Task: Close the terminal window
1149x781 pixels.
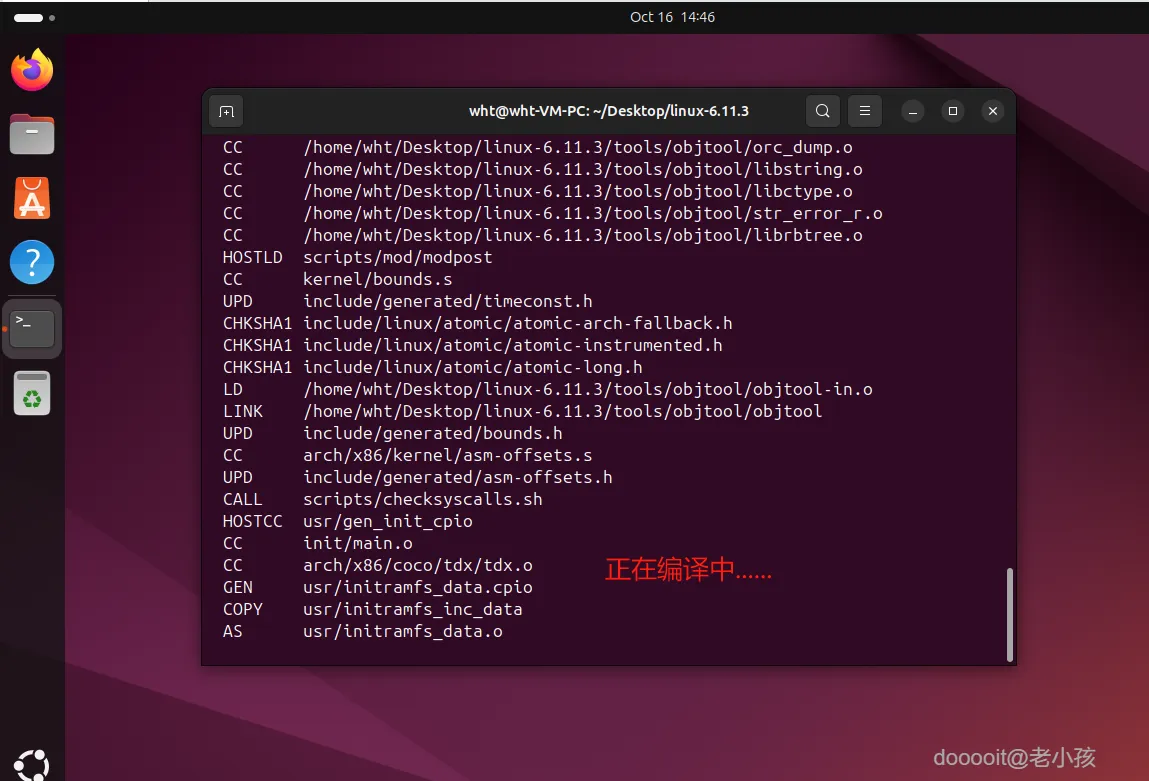Action: 993,111
